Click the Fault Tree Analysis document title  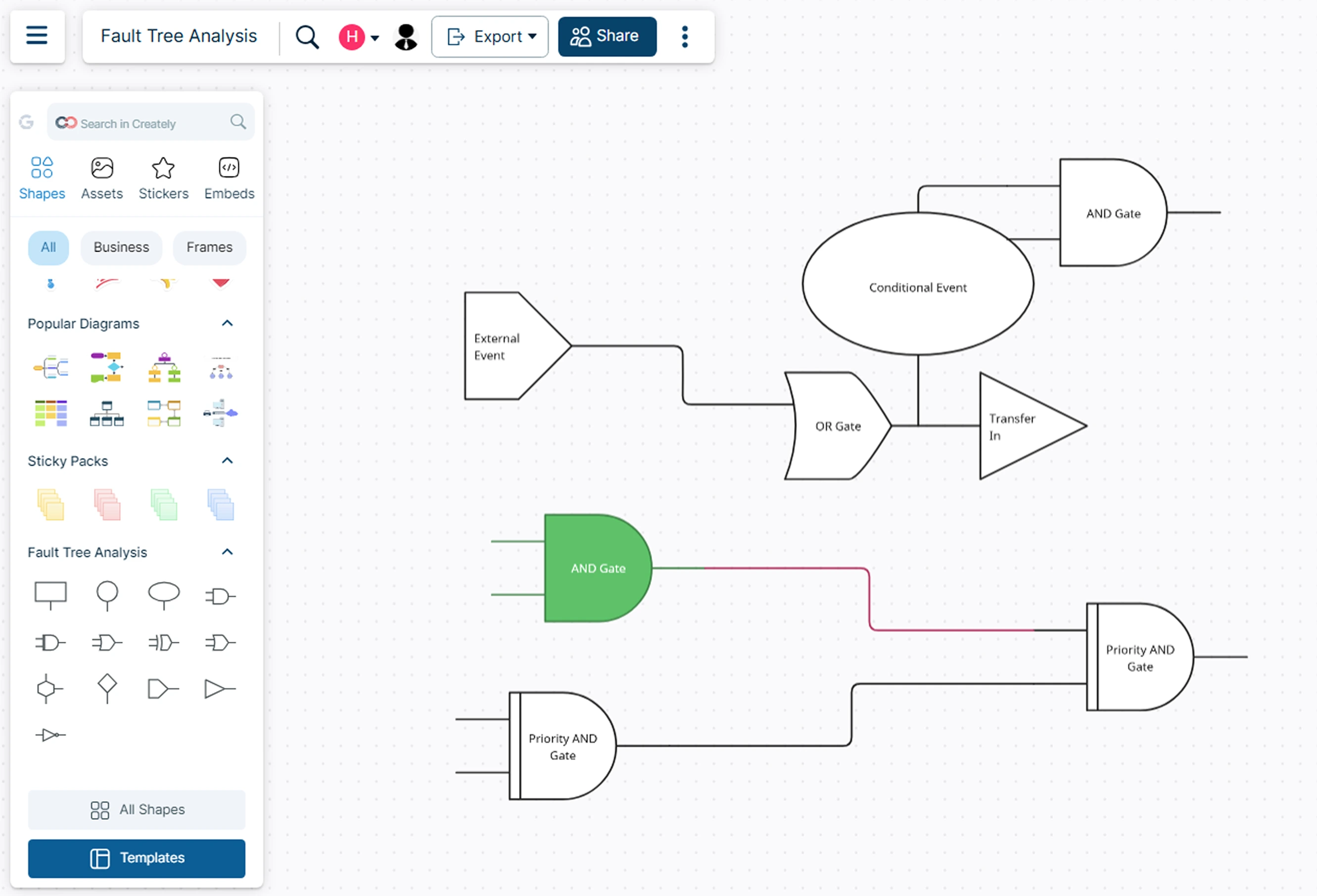(179, 36)
